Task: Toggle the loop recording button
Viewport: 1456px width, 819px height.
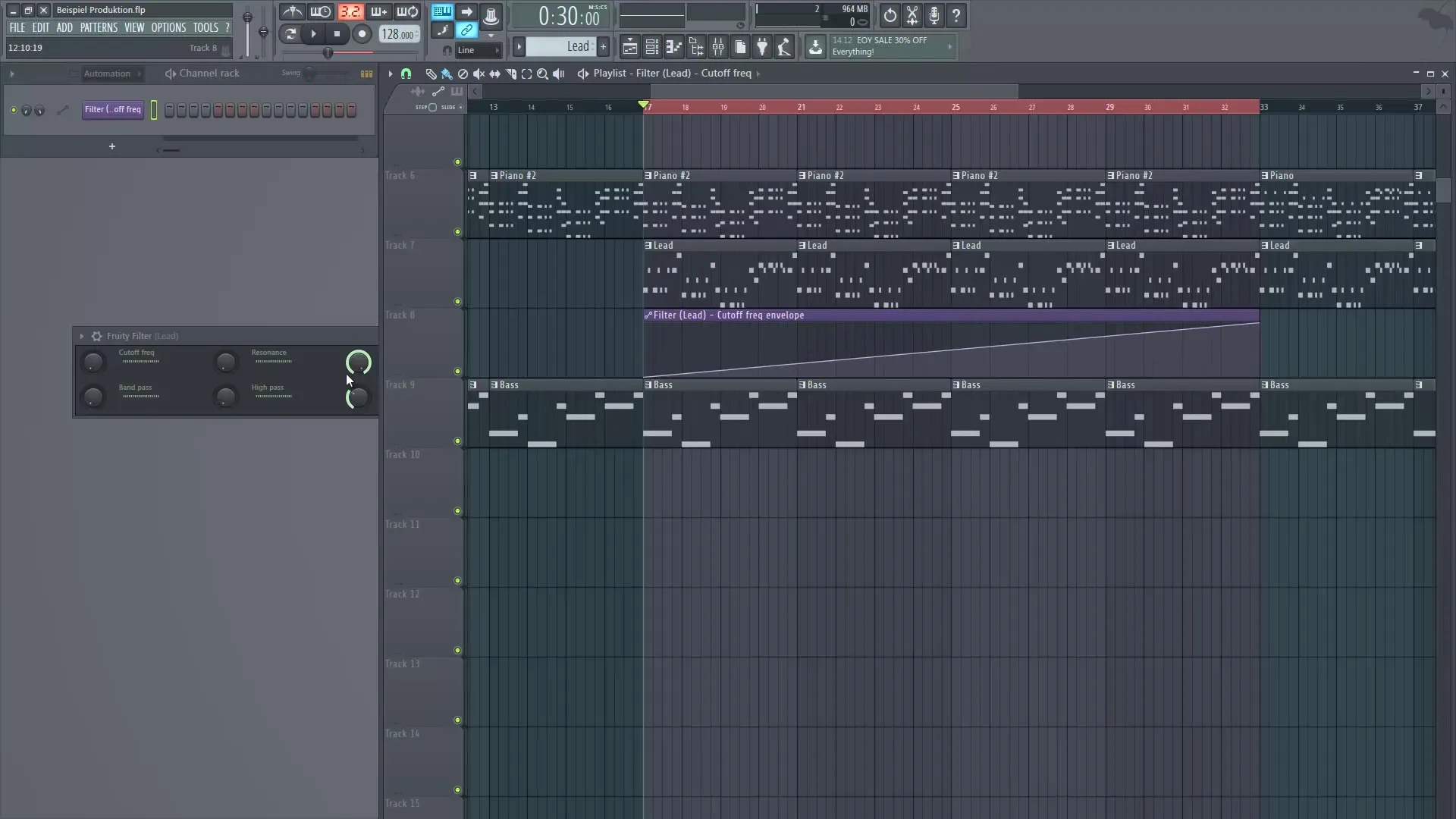Action: tap(407, 11)
